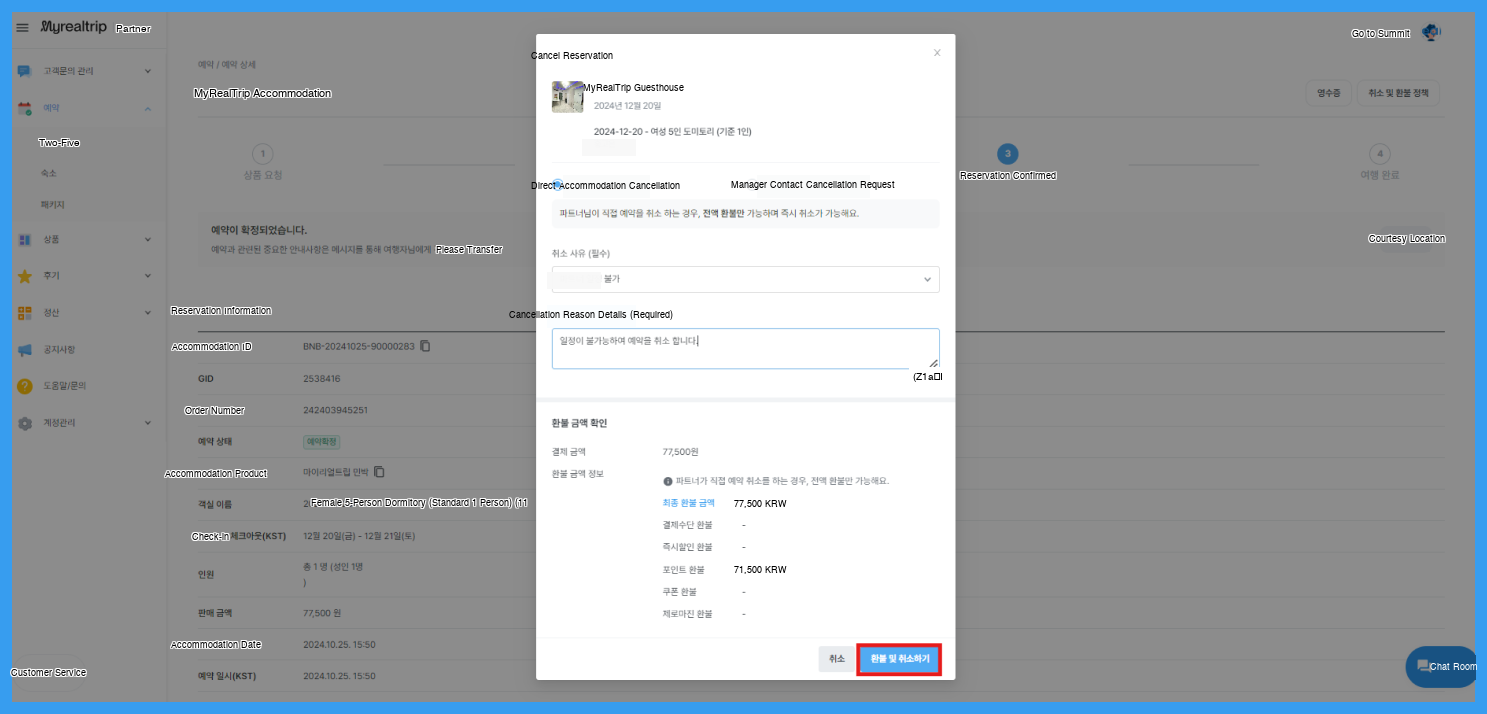Click the guesthouse thumbnail image in dialog
The width and height of the screenshot is (1487, 714).
click(x=567, y=97)
